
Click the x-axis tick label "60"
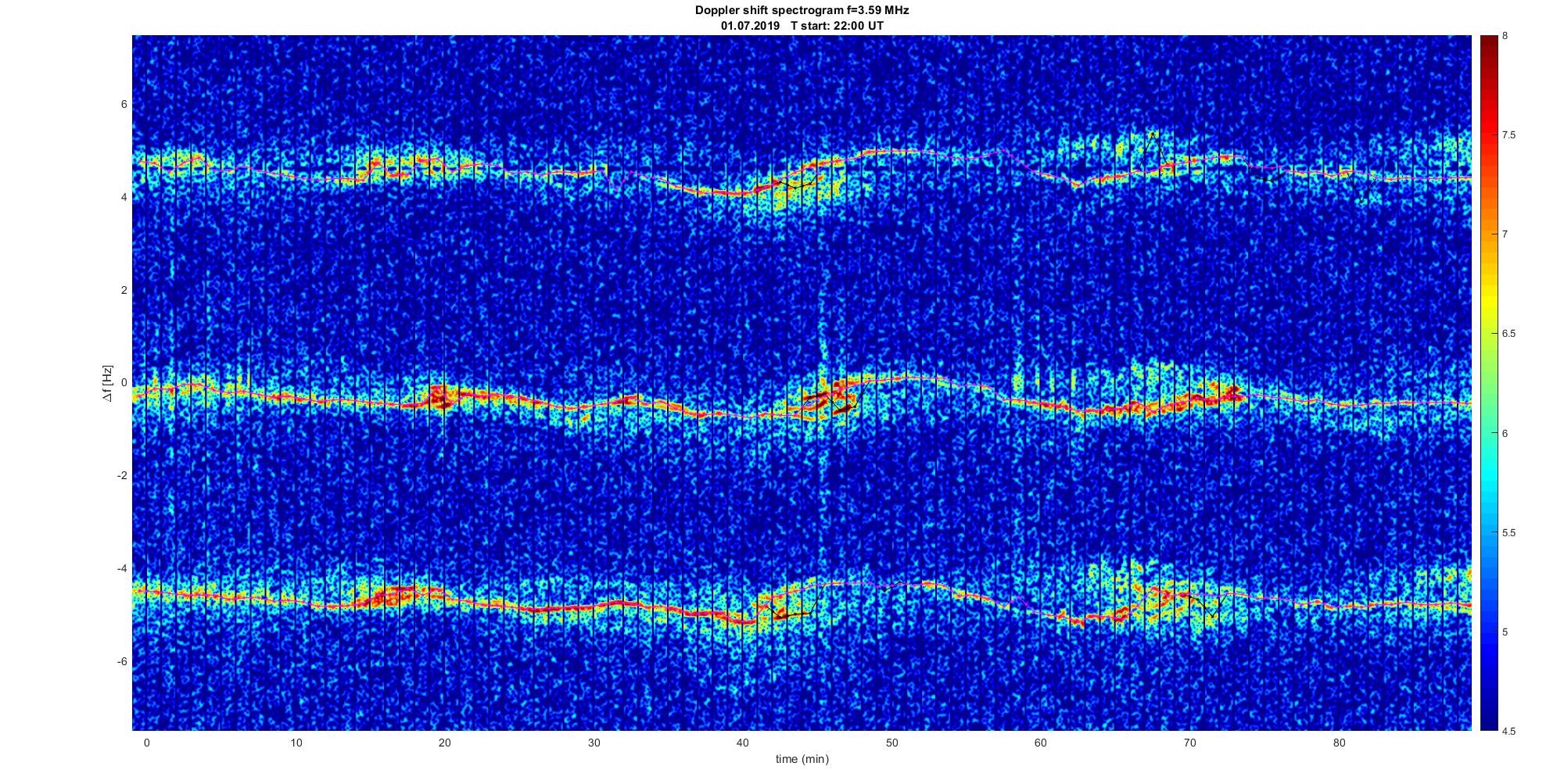[1041, 743]
